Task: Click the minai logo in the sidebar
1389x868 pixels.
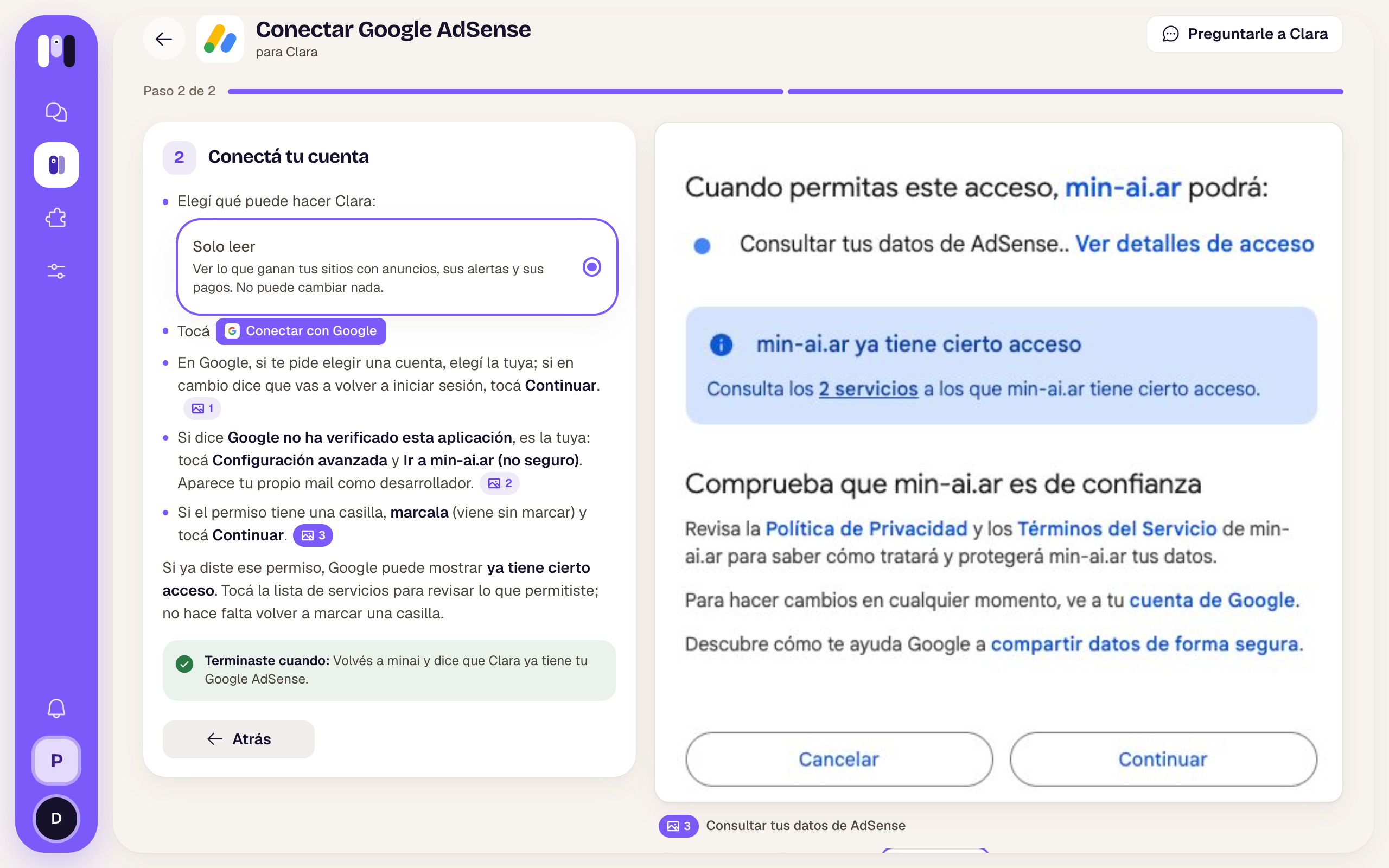Action: [x=56, y=50]
